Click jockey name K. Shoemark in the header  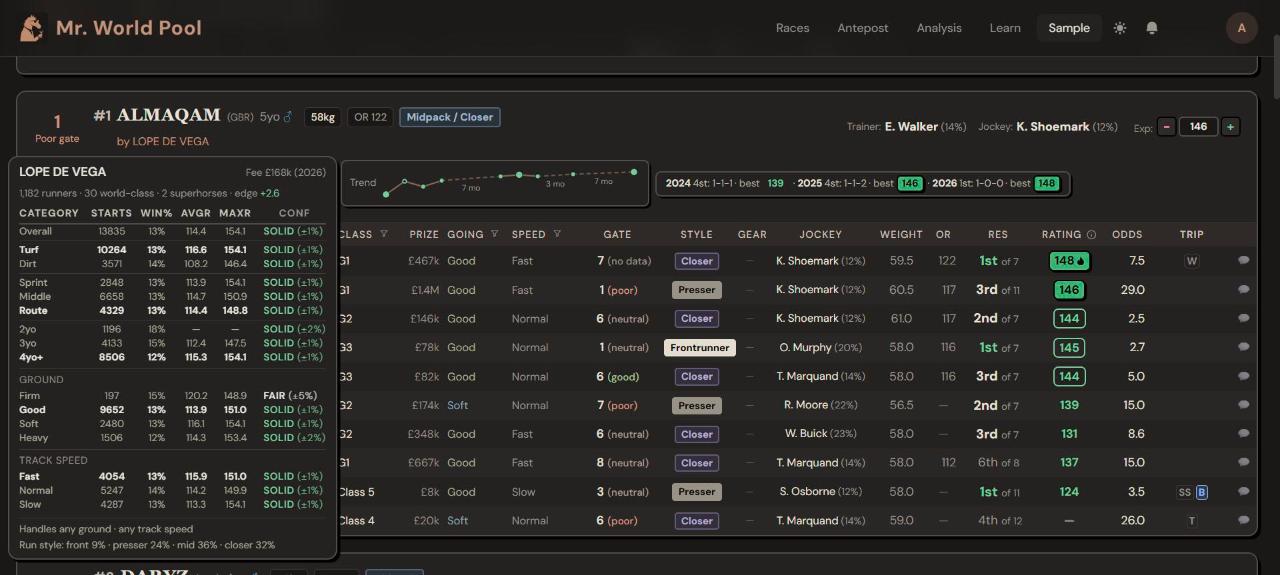tap(1053, 127)
